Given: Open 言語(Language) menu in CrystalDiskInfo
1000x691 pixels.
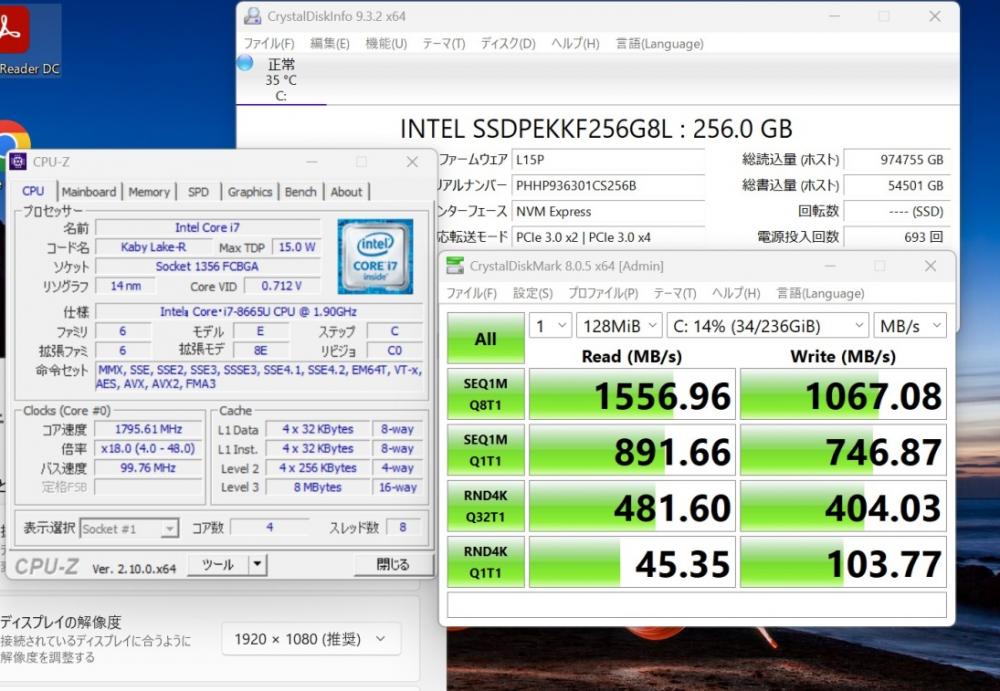Looking at the screenshot, I should pyautogui.click(x=659, y=43).
